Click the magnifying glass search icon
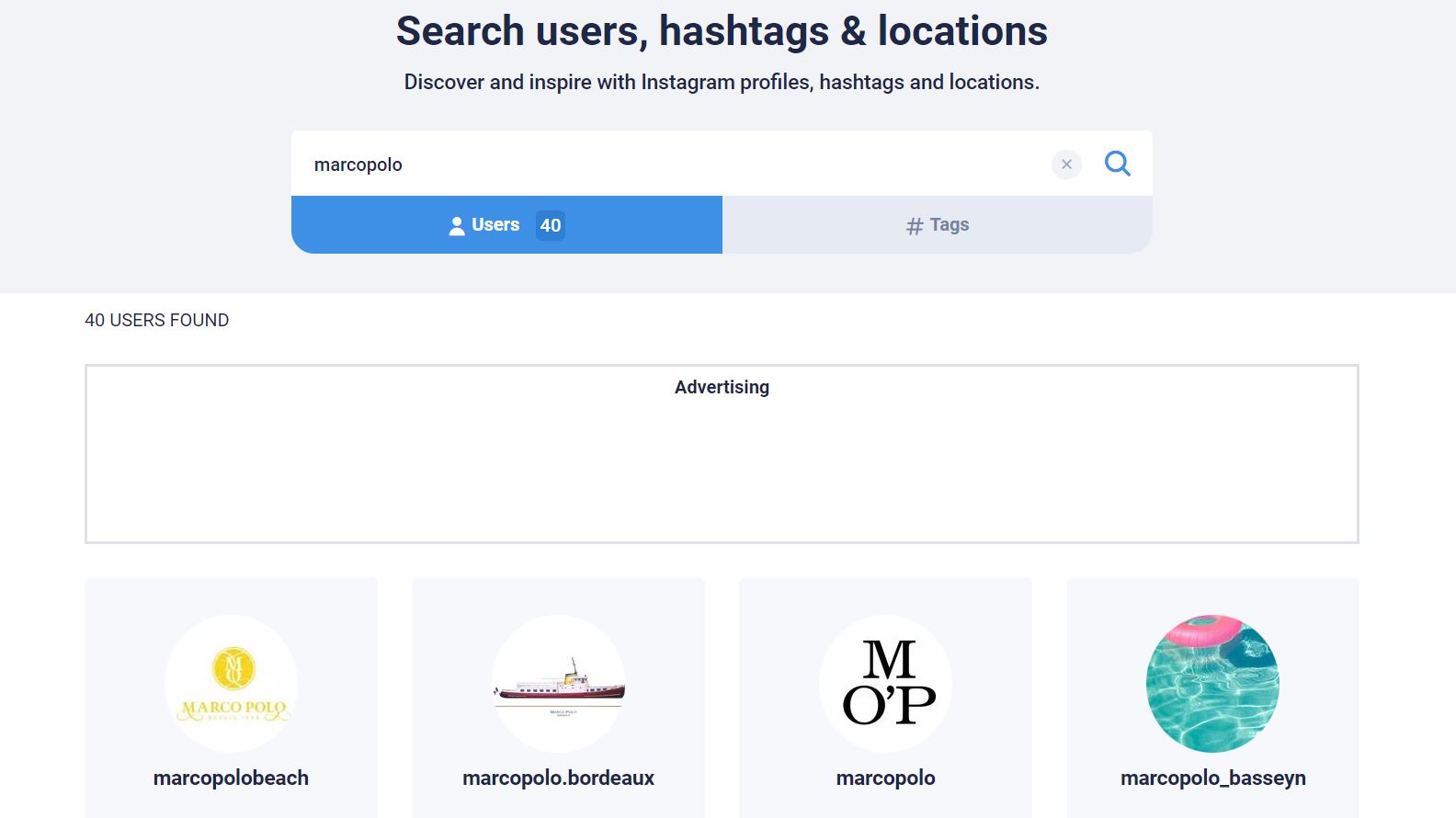The image size is (1456, 818). point(1117,164)
